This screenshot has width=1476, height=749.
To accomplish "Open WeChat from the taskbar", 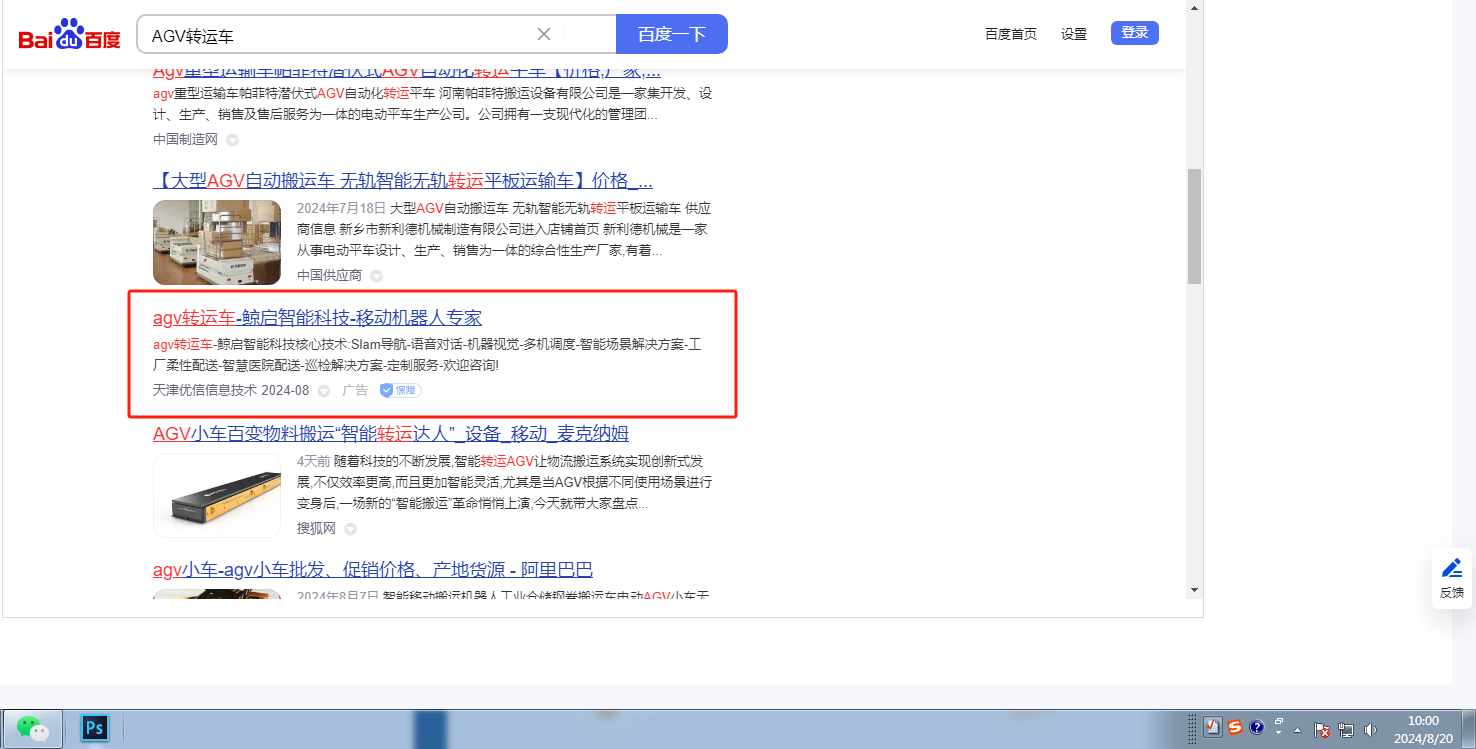I will [x=33, y=728].
